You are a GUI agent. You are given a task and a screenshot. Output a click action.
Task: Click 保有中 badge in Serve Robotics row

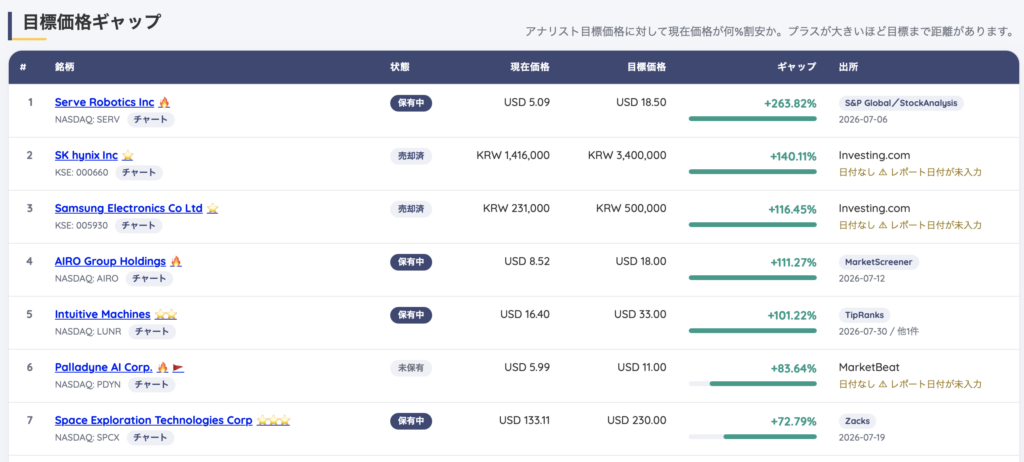(x=411, y=103)
